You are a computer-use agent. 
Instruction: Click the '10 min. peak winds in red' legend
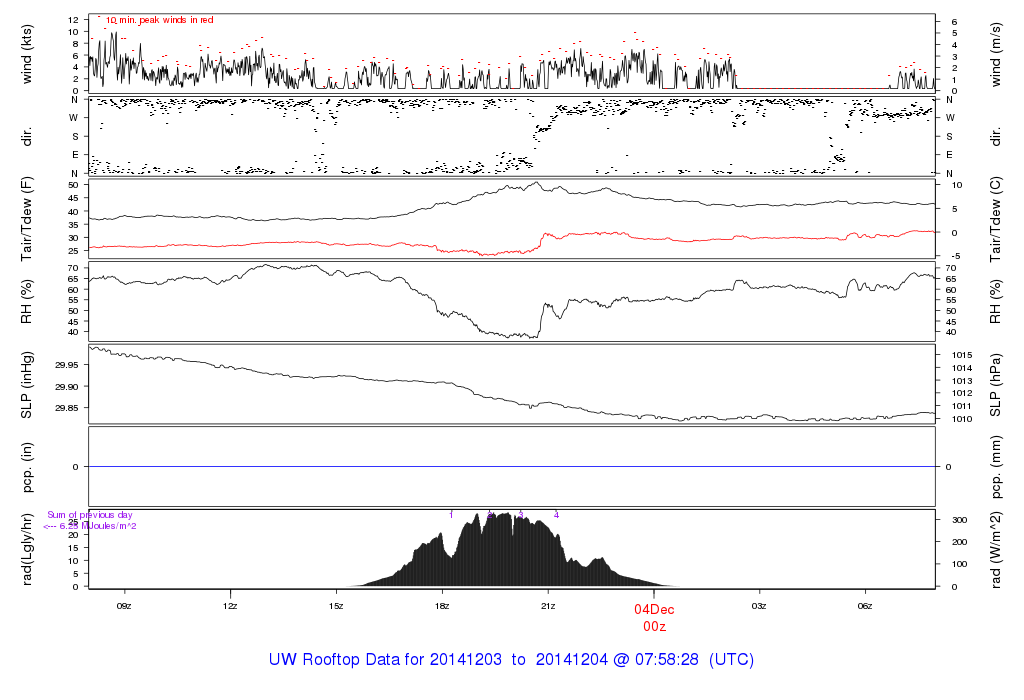tap(159, 20)
